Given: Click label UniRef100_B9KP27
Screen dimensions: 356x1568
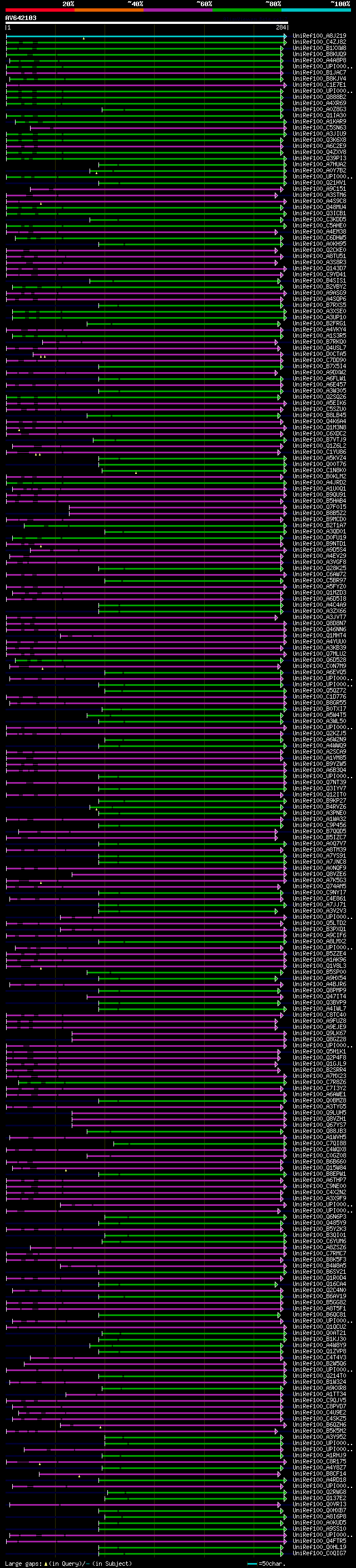Looking at the screenshot, I should 319,800.
